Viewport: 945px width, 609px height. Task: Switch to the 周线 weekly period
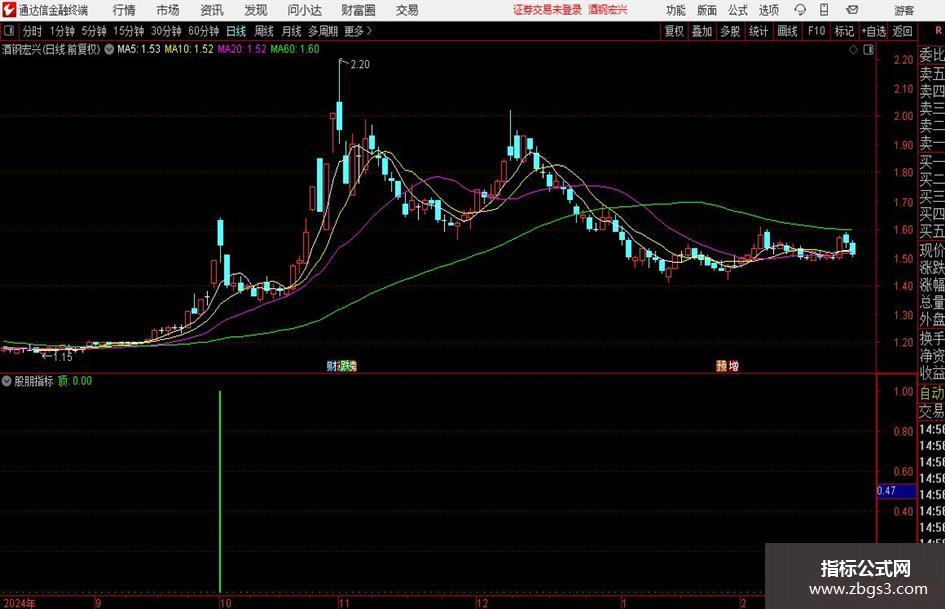coord(263,31)
